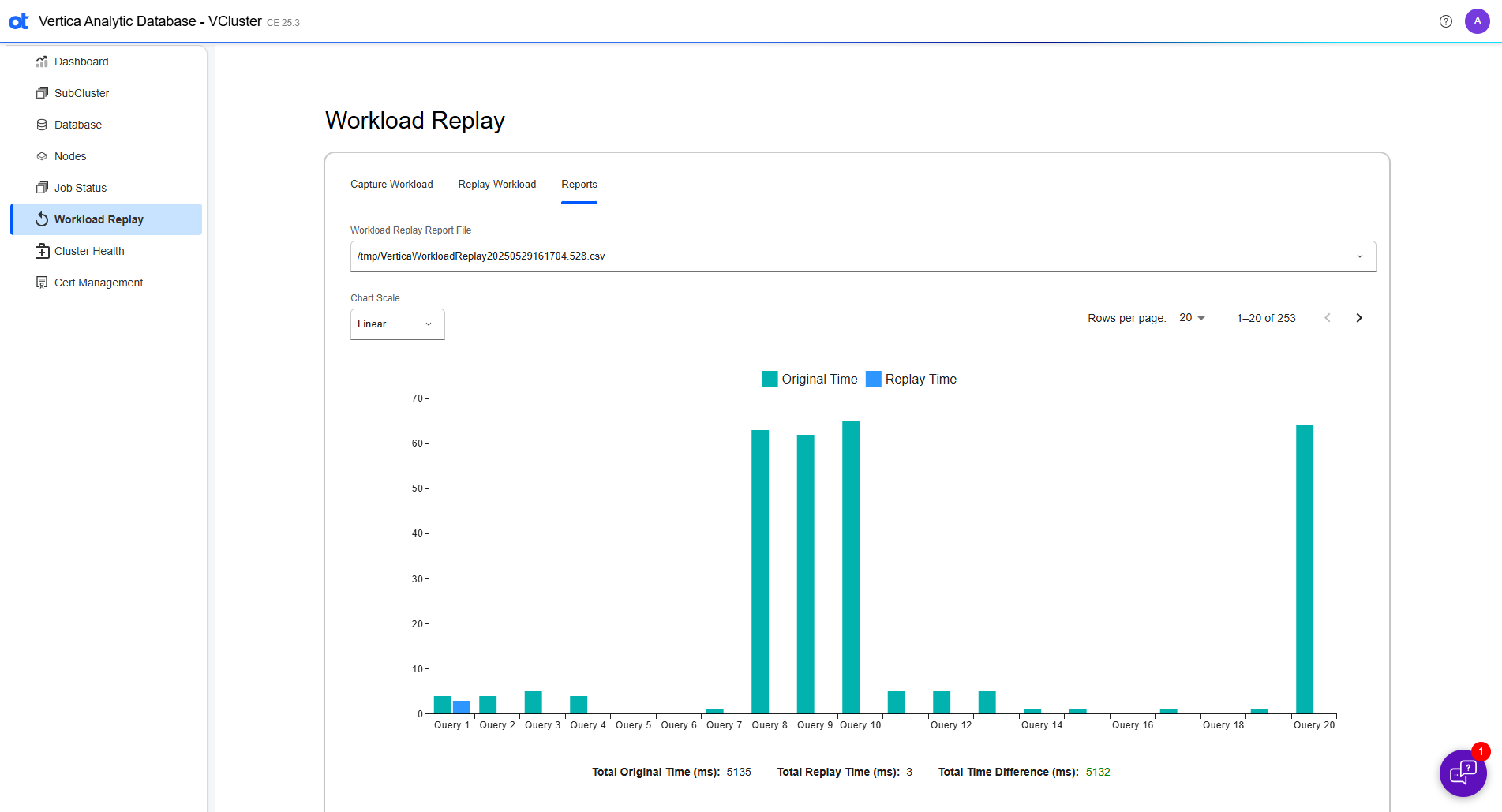This screenshot has width=1502, height=812.
Task: Toggle the Original Time legend entry
Action: (x=809, y=379)
